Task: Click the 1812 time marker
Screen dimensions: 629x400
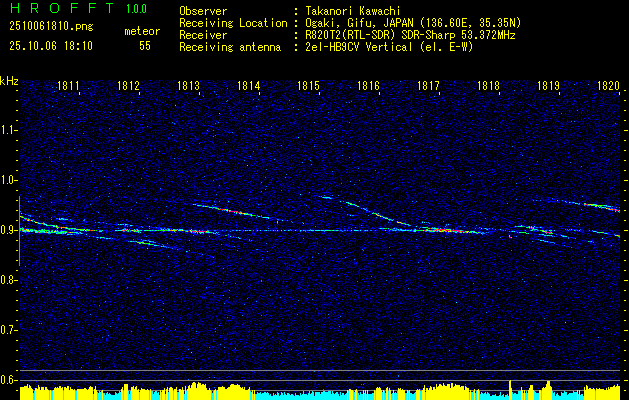Action: [128, 86]
